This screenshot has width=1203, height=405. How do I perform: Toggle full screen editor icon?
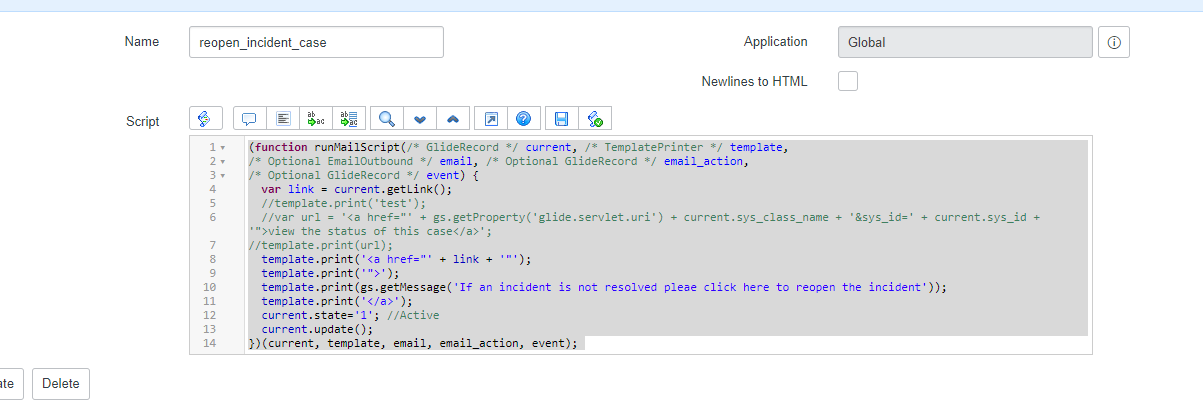490,119
